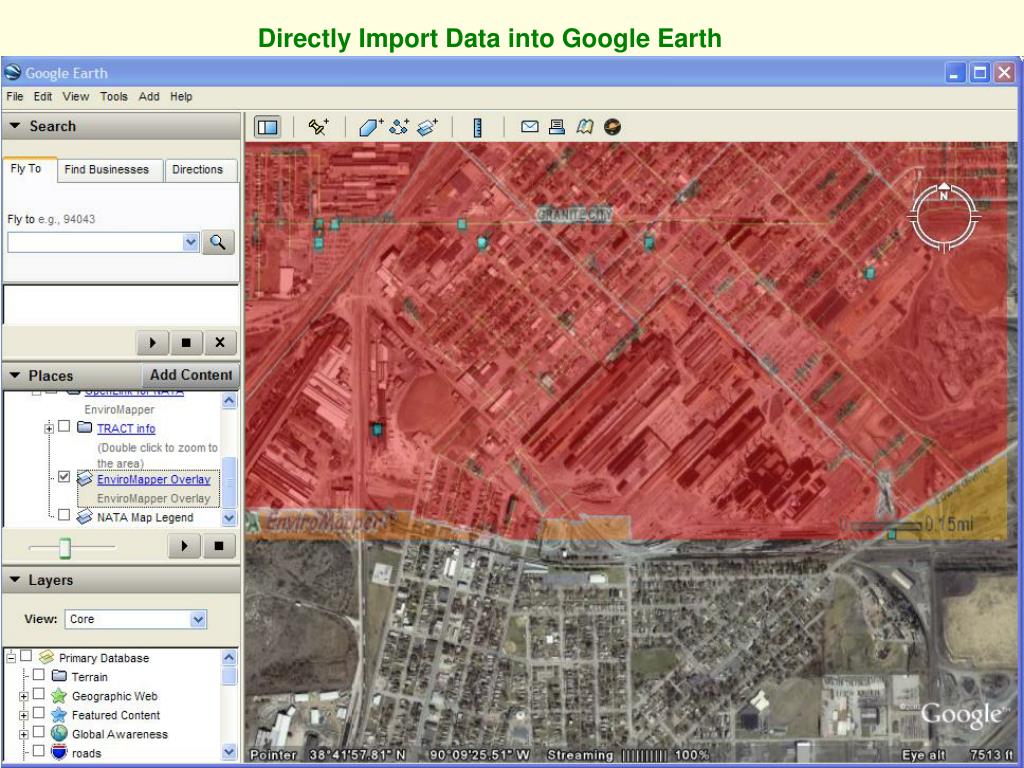The height and width of the screenshot is (768, 1024).
Task: Open the Fly to dropdown arrow
Action: pyautogui.click(x=191, y=242)
